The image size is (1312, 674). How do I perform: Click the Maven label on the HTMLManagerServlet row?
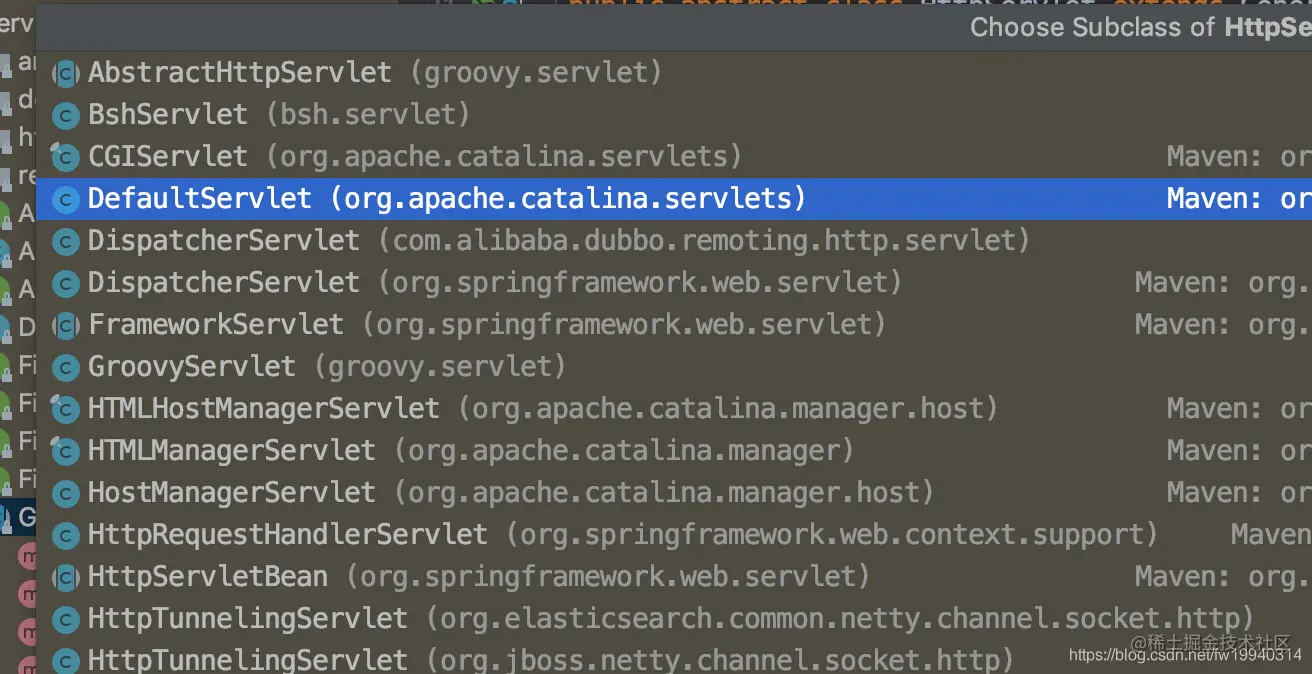coord(1239,451)
